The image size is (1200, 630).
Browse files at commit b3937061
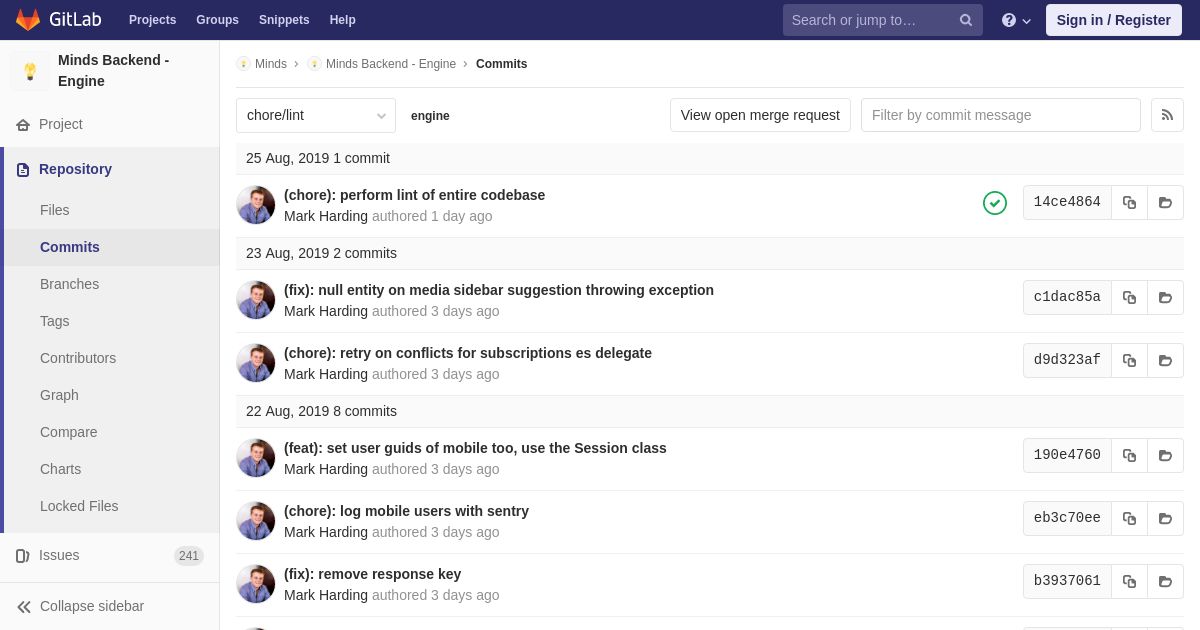tap(1165, 581)
